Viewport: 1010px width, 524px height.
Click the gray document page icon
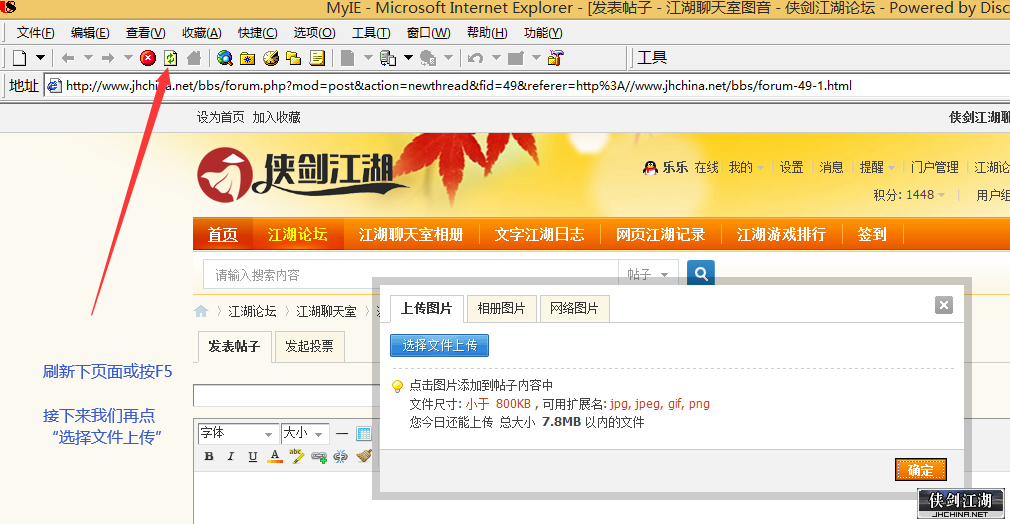click(347, 58)
